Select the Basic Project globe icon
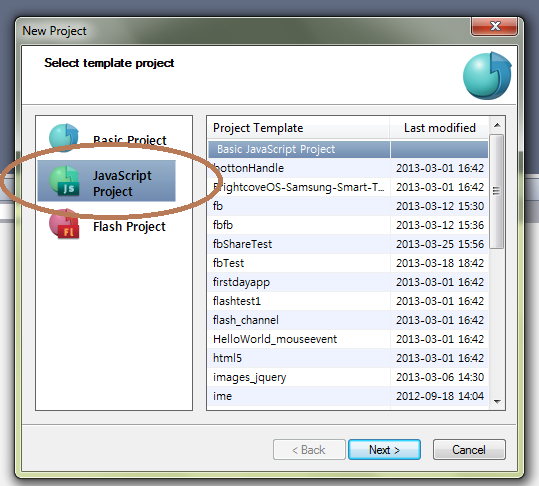The image size is (539, 486). pyautogui.click(x=64, y=137)
